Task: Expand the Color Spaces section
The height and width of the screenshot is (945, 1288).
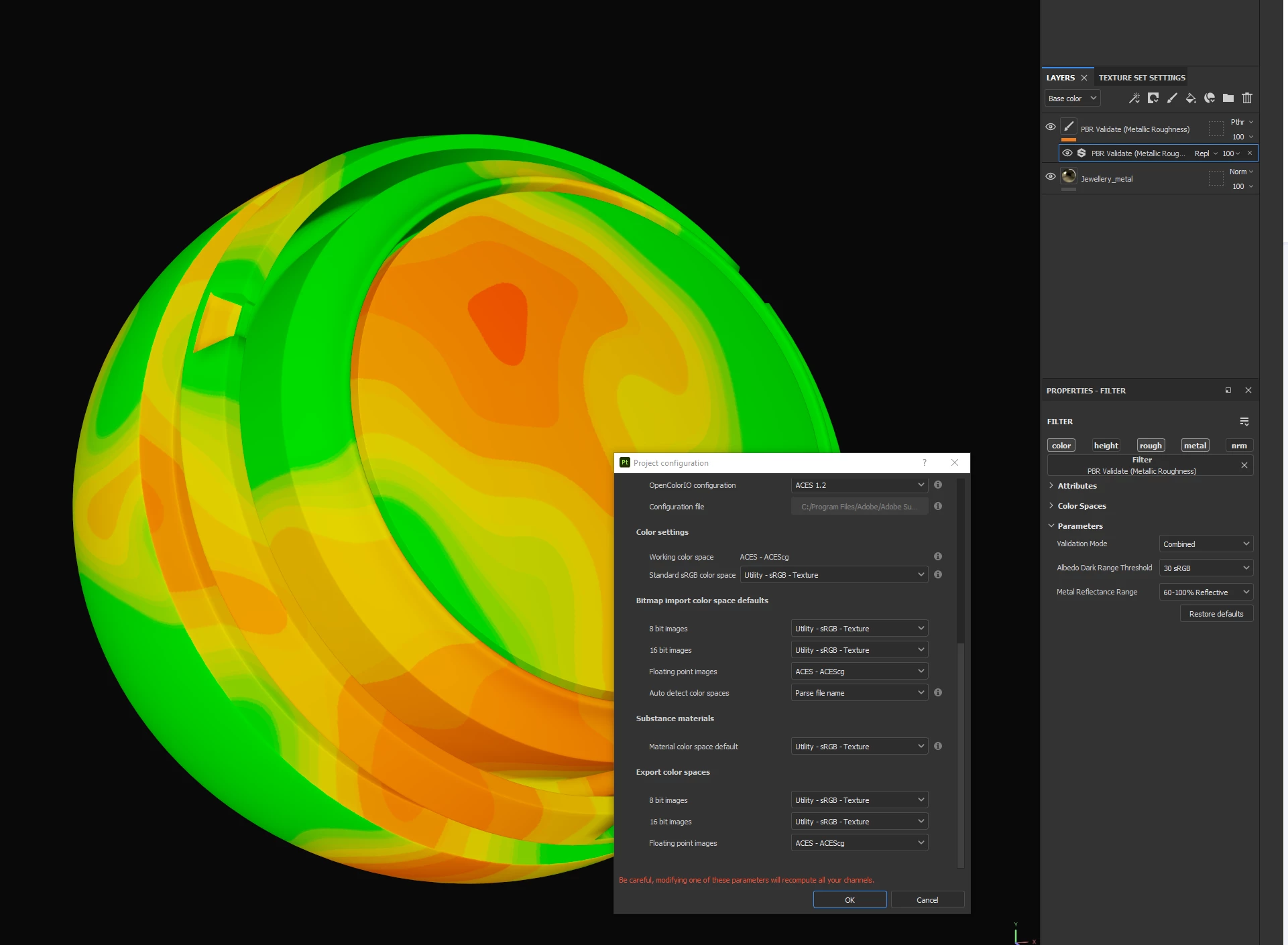Action: pos(1081,506)
